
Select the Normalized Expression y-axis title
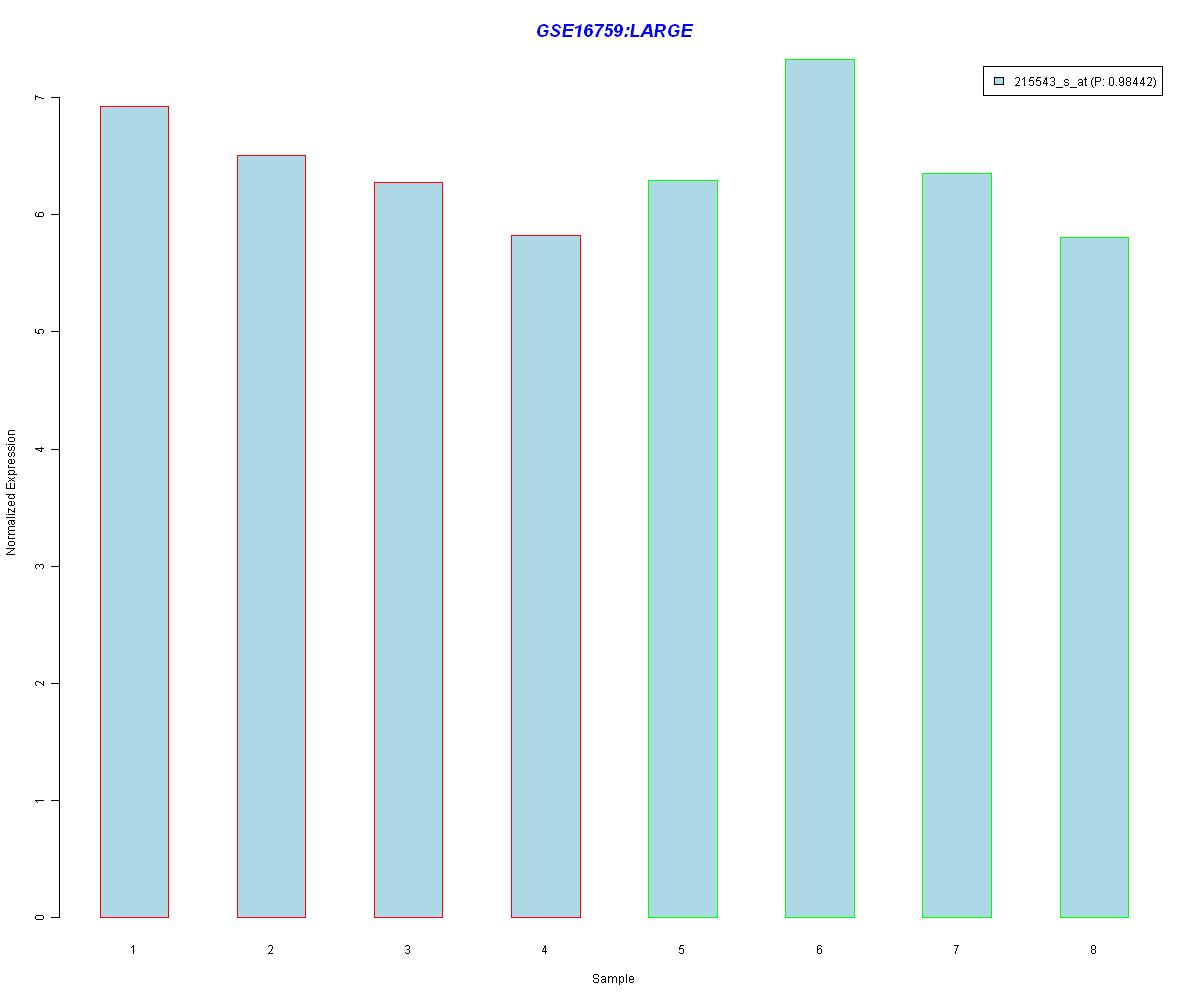(12, 492)
